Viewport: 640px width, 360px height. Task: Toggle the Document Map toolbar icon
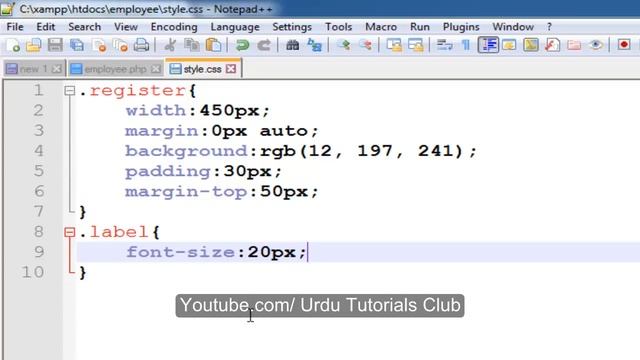click(531, 45)
